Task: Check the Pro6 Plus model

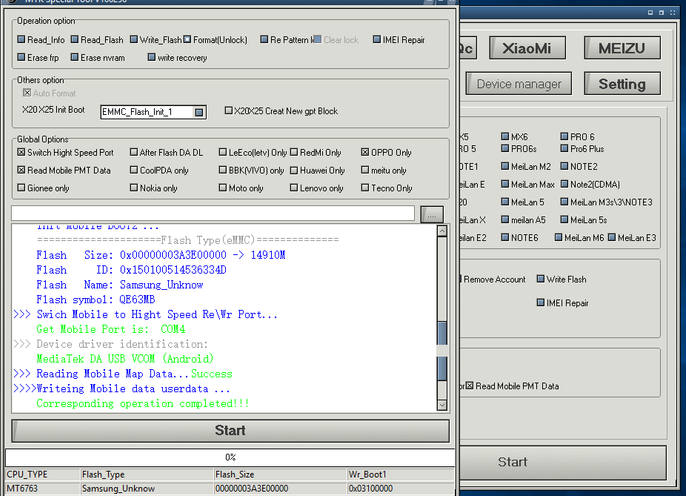Action: [x=564, y=148]
